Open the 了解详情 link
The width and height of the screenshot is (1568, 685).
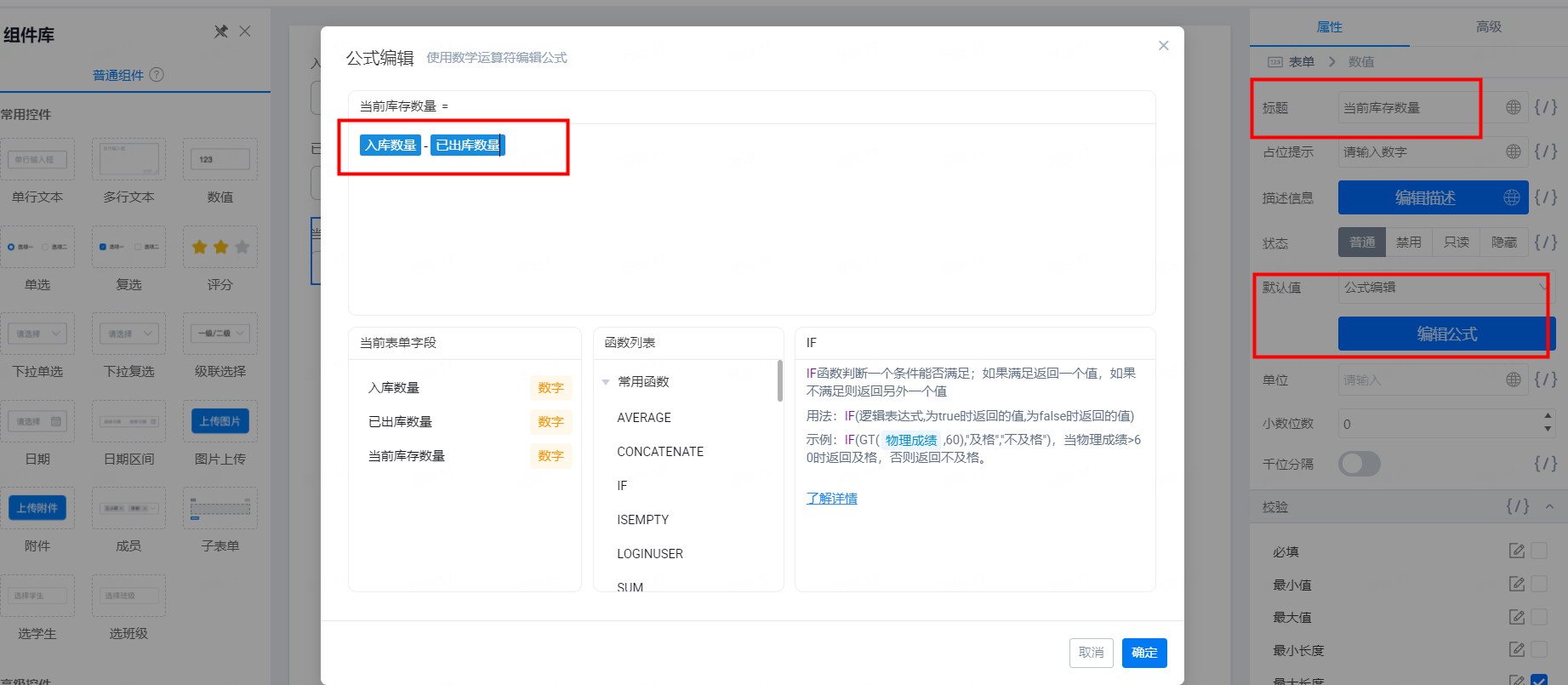coord(832,499)
